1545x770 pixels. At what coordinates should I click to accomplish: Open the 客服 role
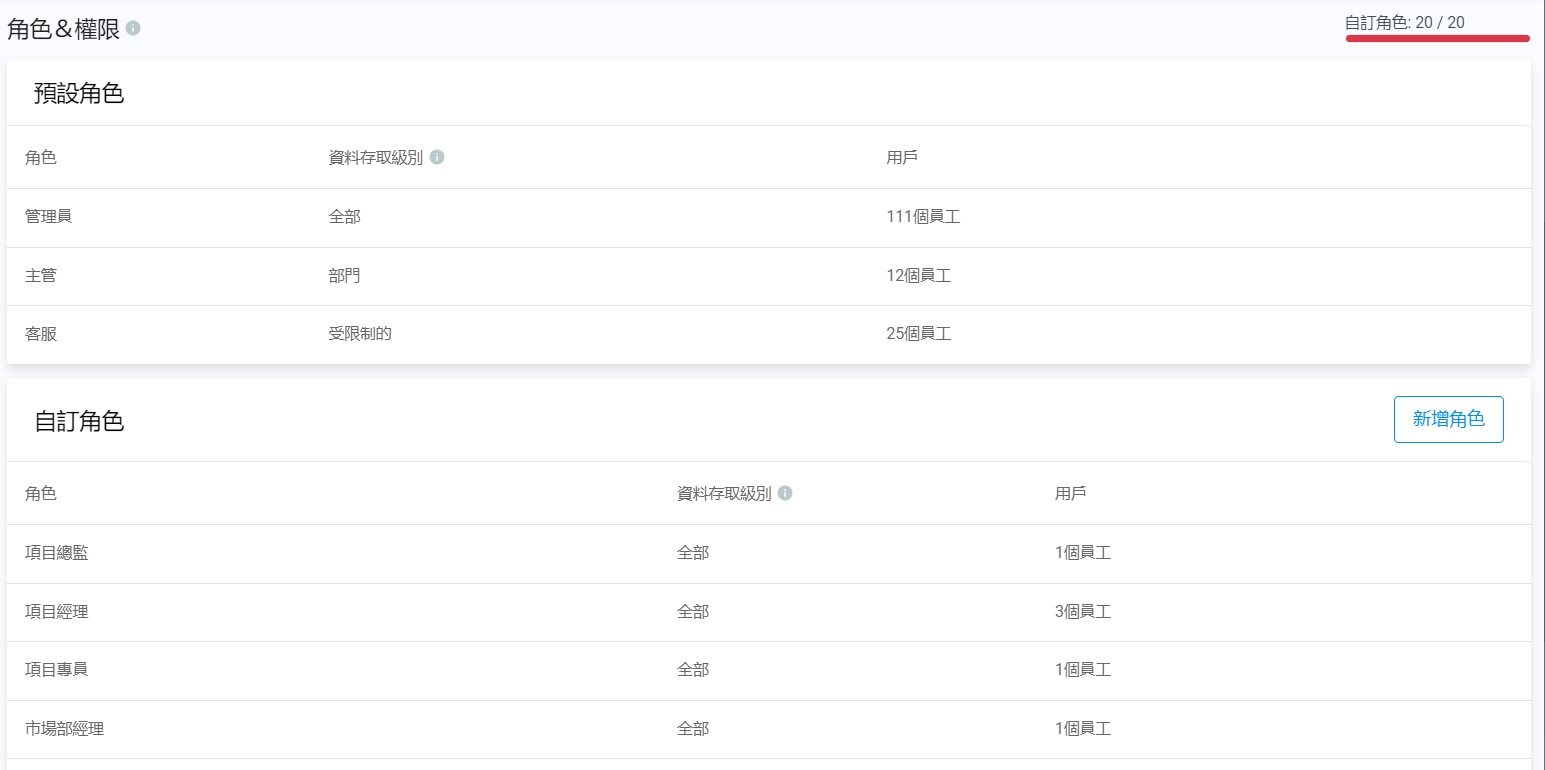pyautogui.click(x=41, y=333)
